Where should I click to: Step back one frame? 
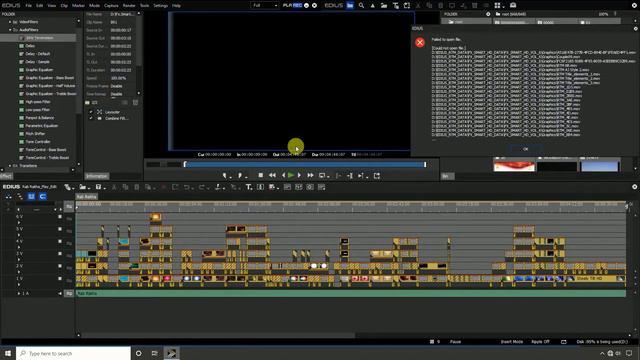(x=283, y=176)
